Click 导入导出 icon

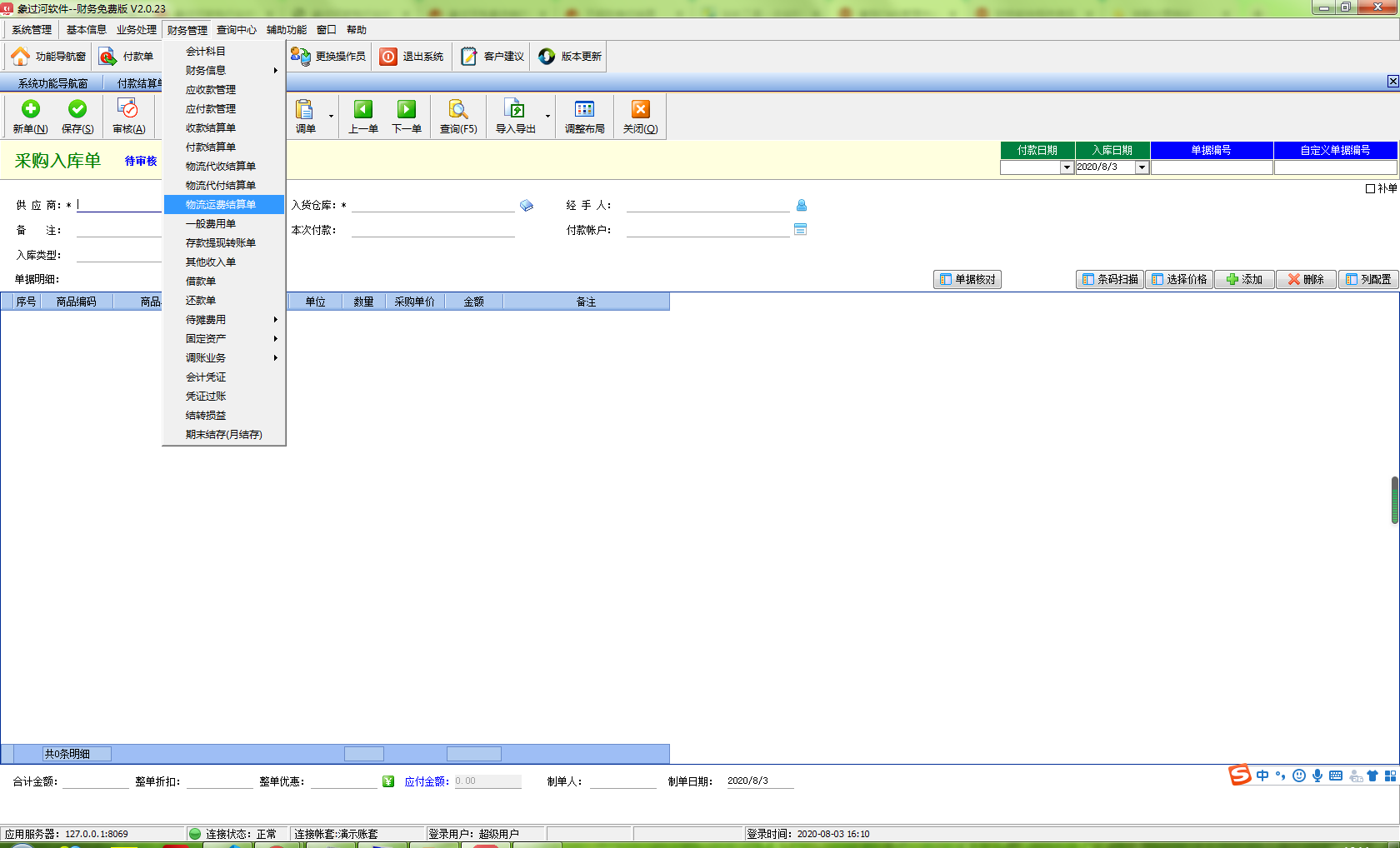(x=515, y=109)
